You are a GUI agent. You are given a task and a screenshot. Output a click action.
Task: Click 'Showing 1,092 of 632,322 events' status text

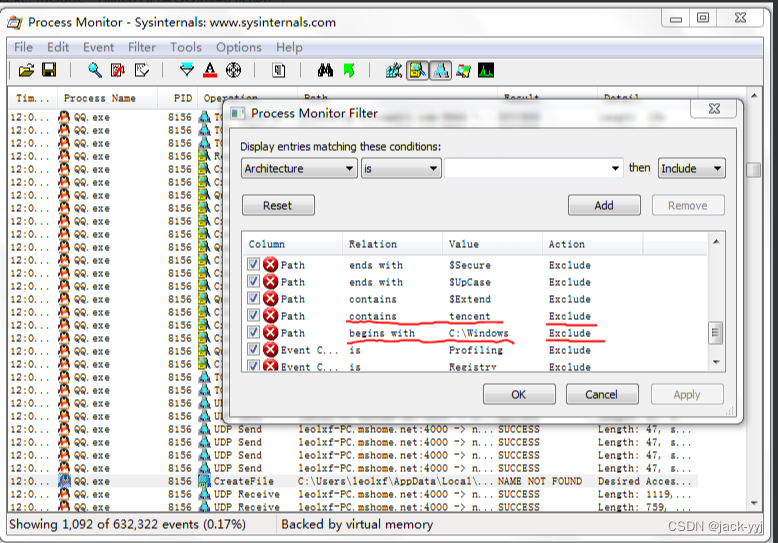click(128, 524)
